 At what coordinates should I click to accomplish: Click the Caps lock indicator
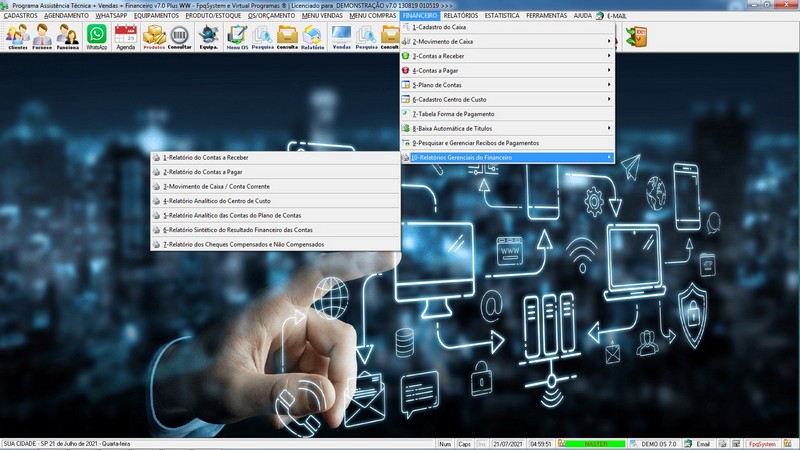point(464,444)
